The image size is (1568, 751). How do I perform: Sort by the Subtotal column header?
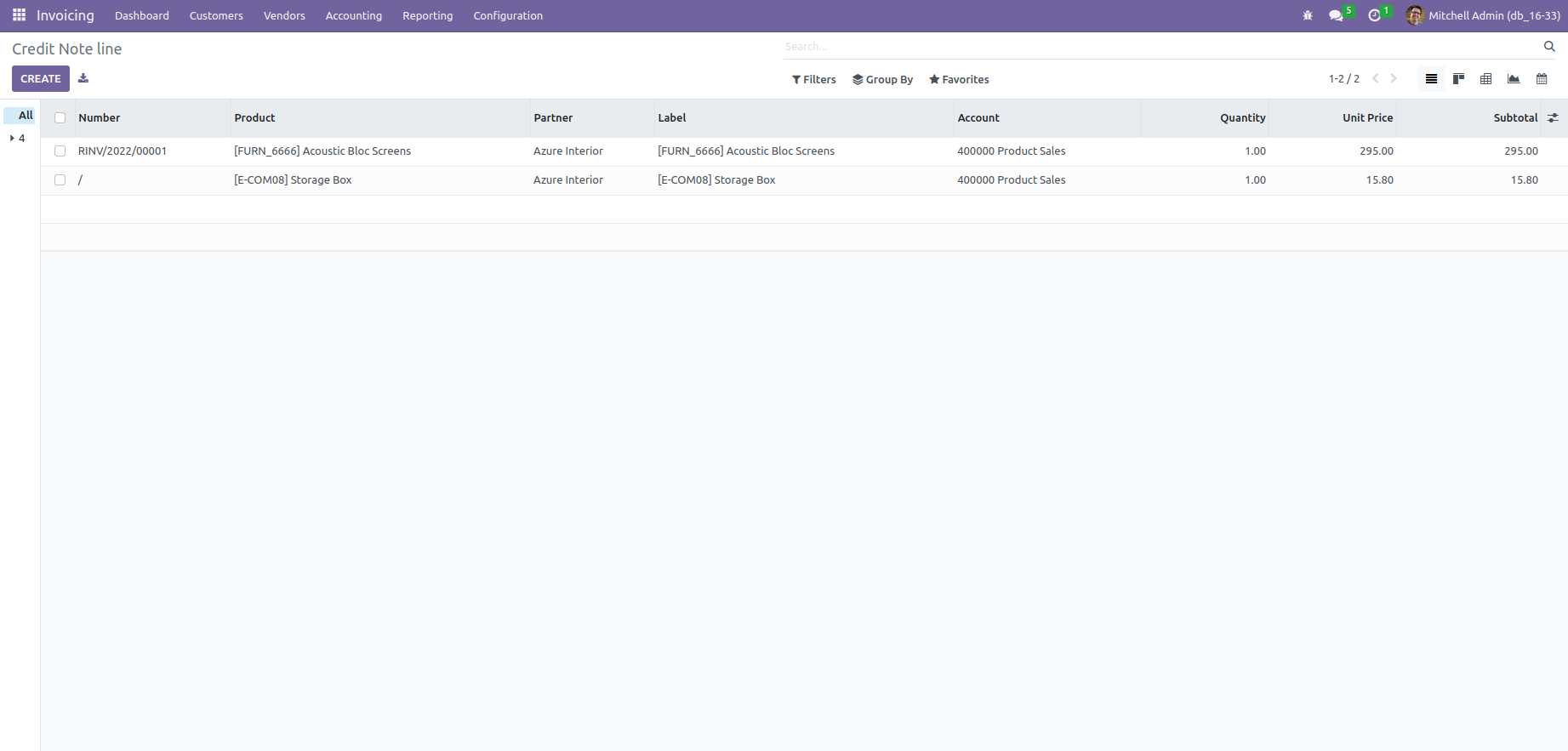1516,118
